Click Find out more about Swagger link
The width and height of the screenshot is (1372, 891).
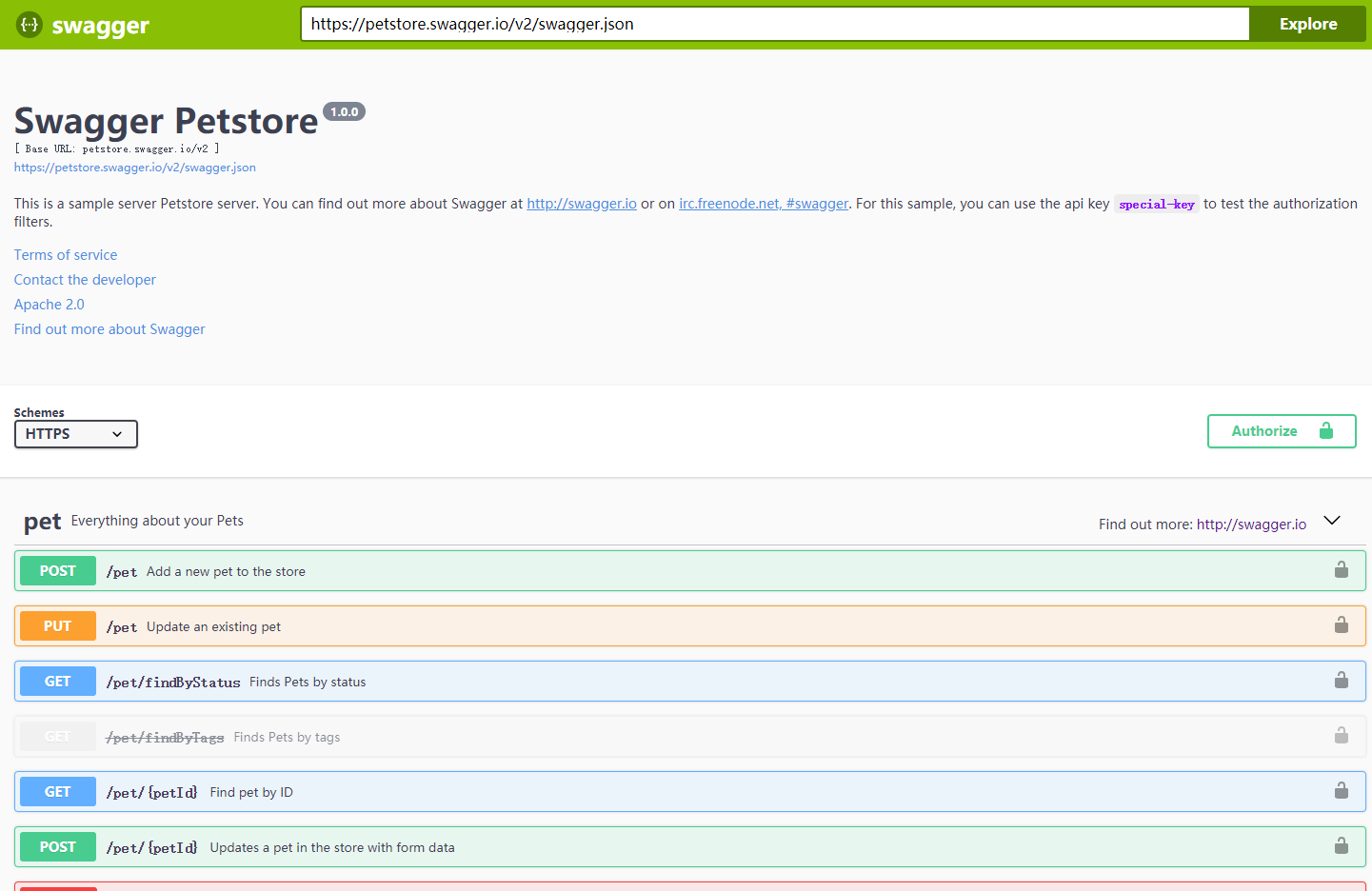click(x=109, y=329)
